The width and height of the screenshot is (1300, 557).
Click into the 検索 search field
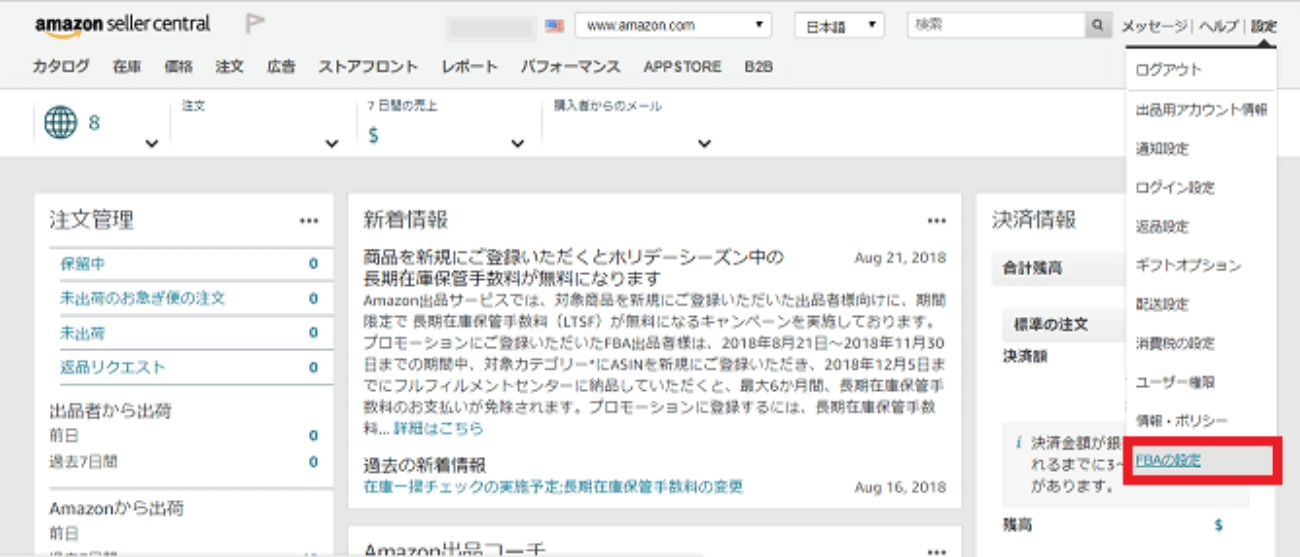[995, 26]
